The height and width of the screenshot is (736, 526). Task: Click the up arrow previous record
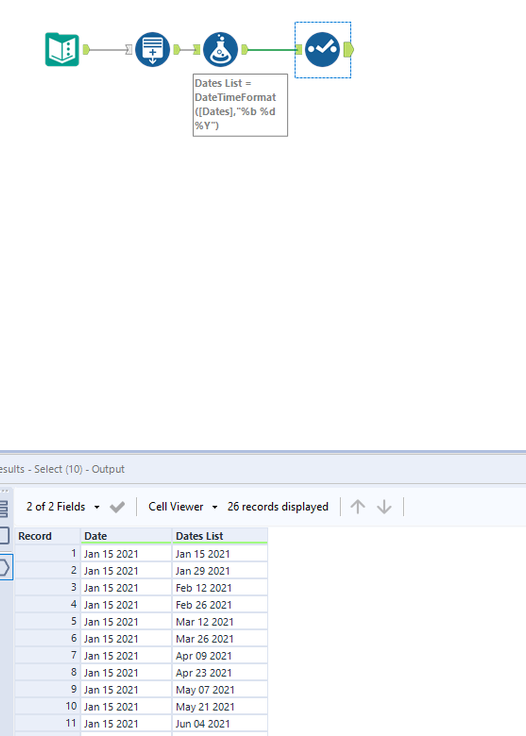pos(358,506)
